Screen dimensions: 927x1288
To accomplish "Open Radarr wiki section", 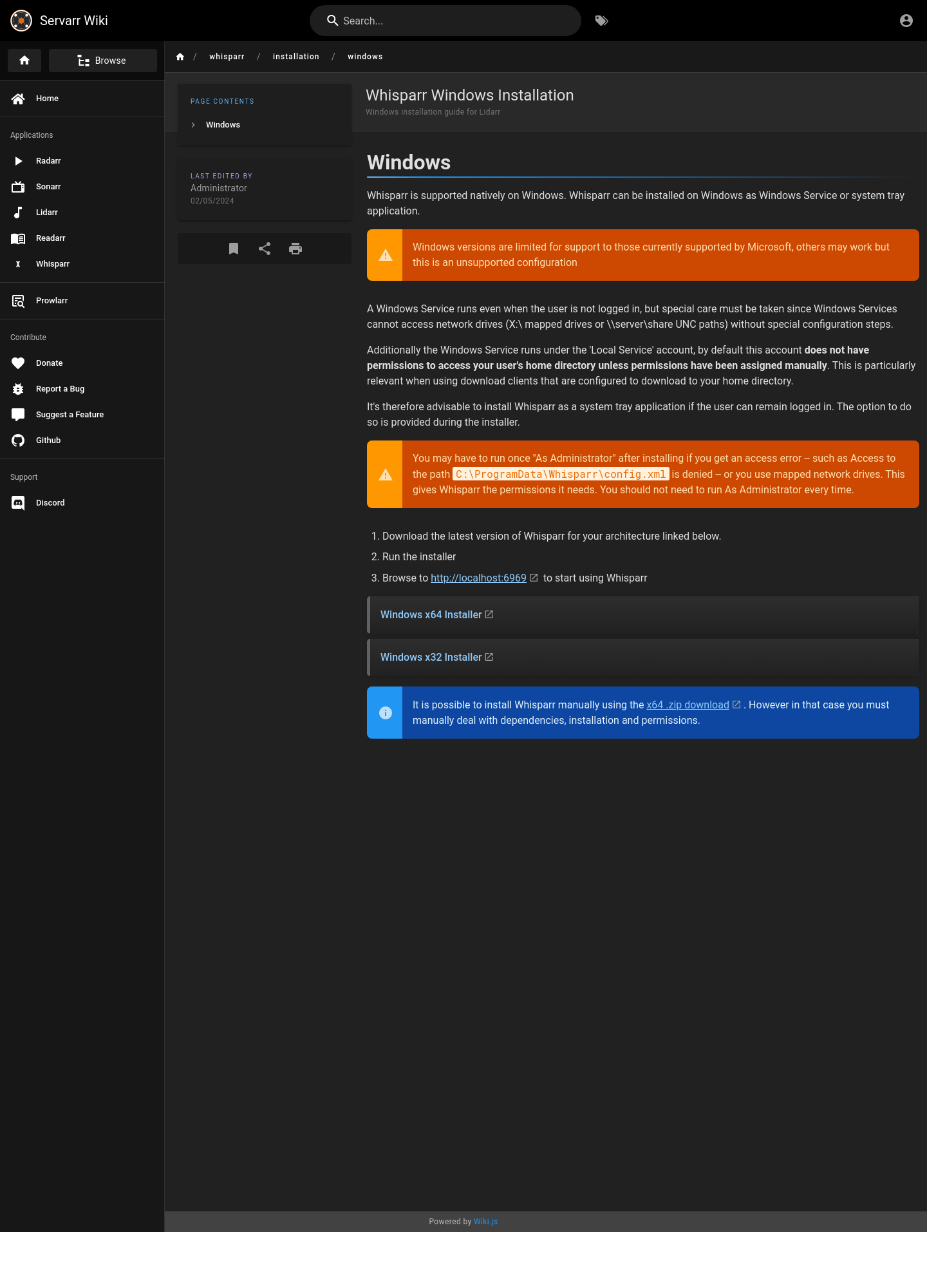I will pyautogui.click(x=82, y=161).
